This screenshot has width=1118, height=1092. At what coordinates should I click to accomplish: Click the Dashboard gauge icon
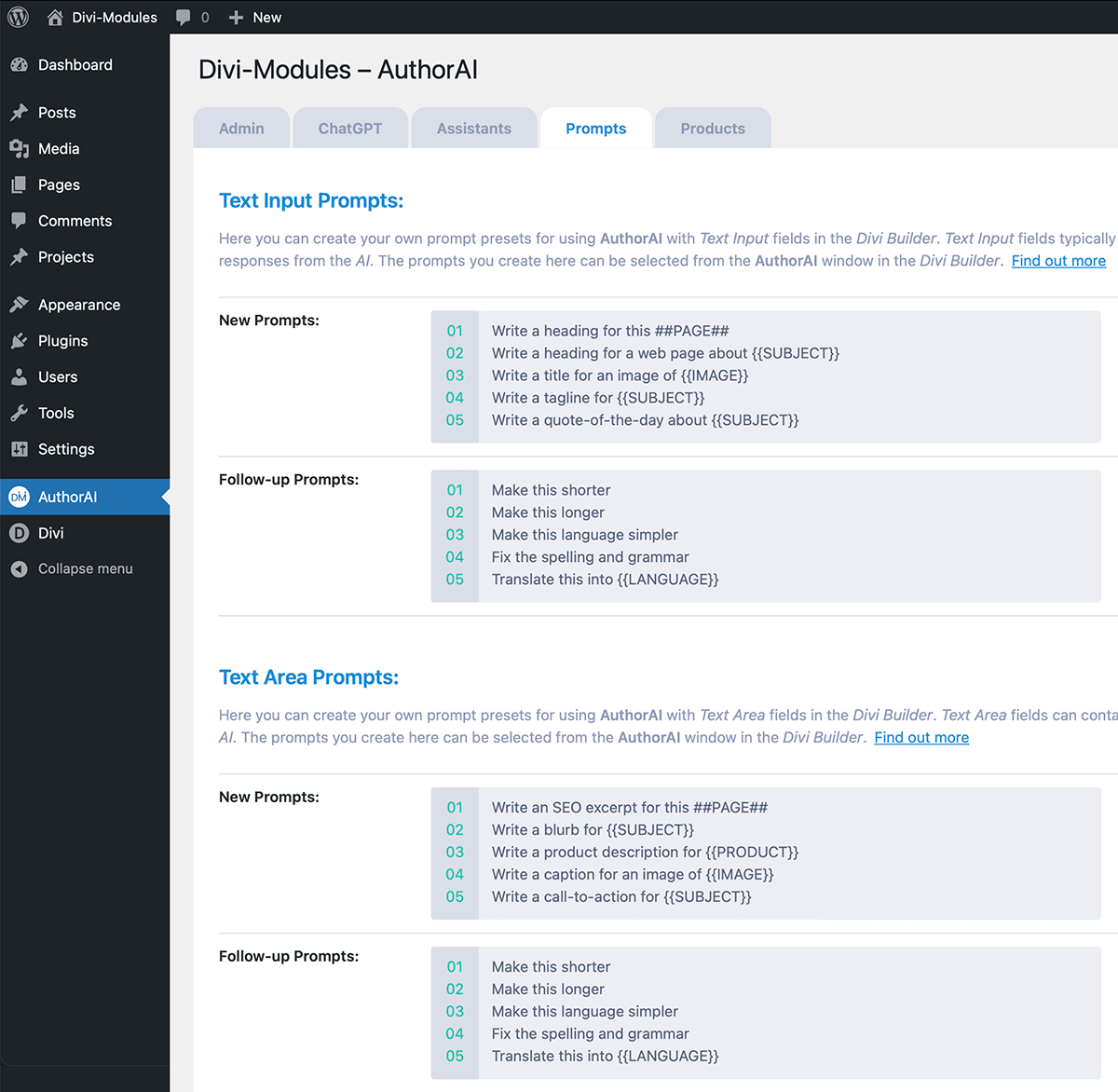click(19, 65)
